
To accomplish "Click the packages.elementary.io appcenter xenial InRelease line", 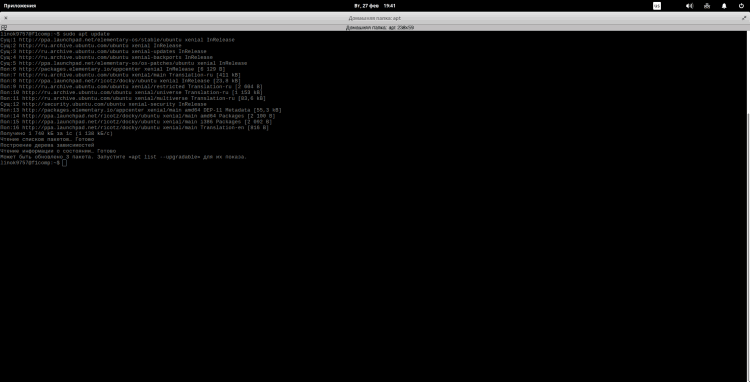I will click(112, 69).
